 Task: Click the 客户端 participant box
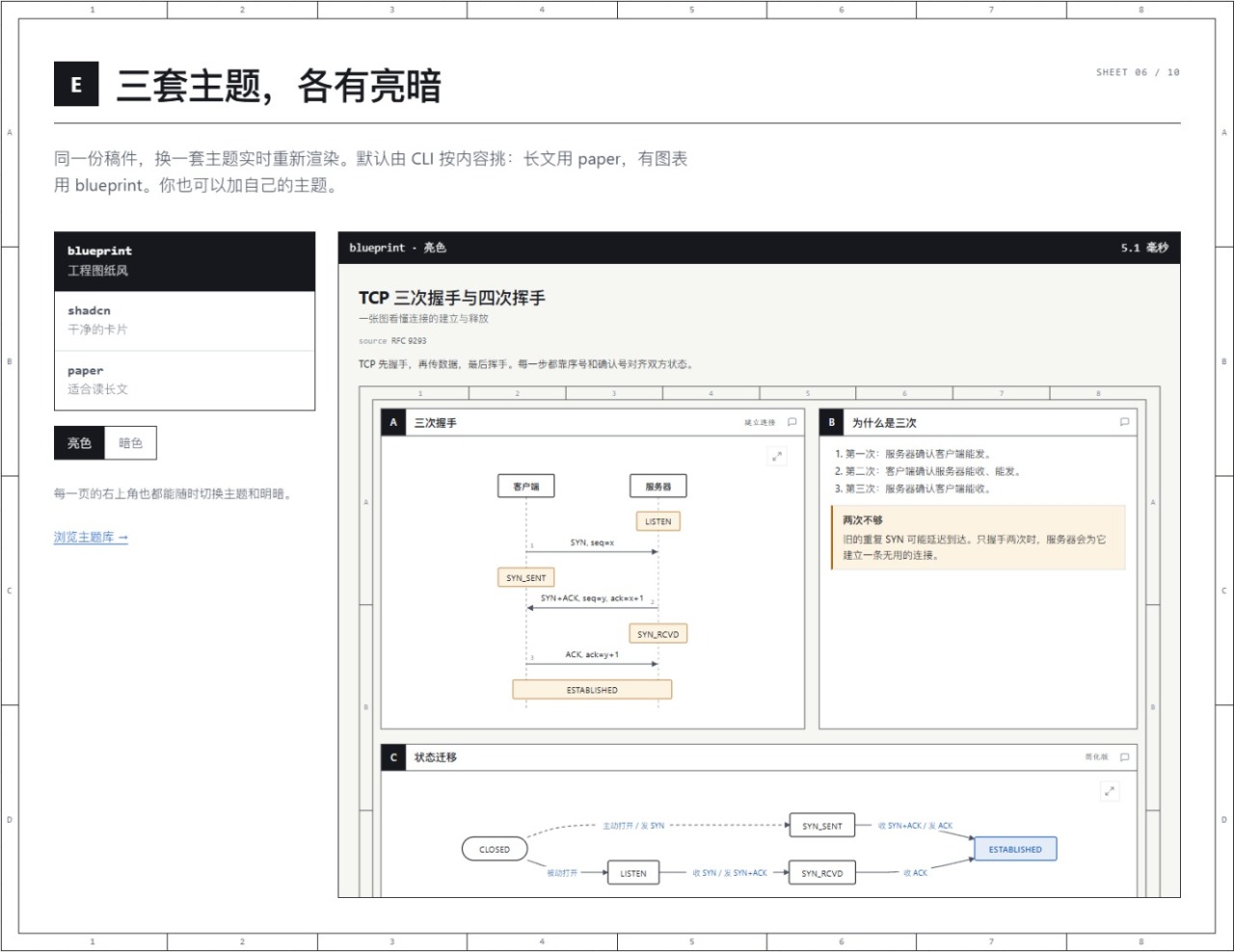(526, 487)
